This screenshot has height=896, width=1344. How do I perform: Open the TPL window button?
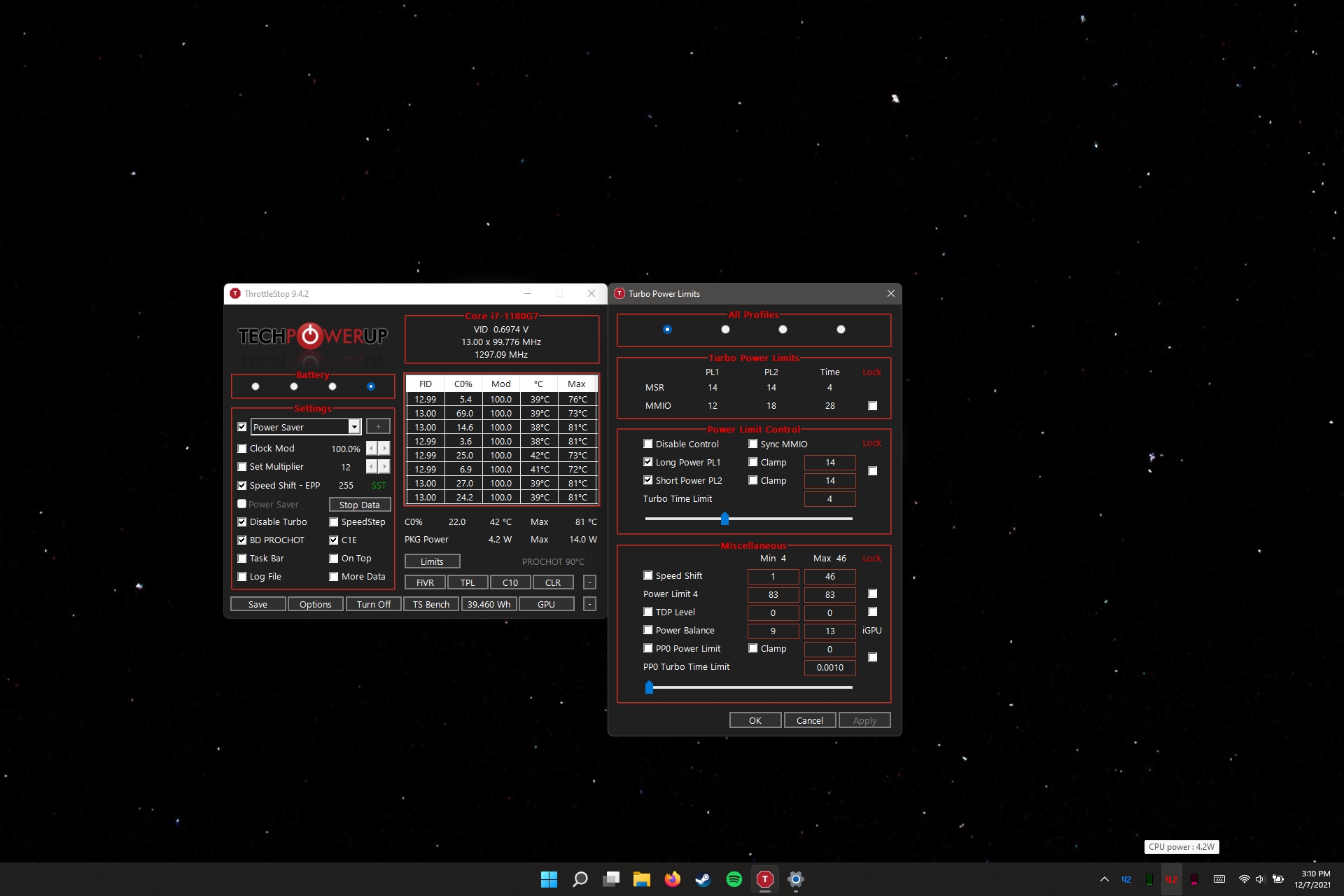pos(468,582)
